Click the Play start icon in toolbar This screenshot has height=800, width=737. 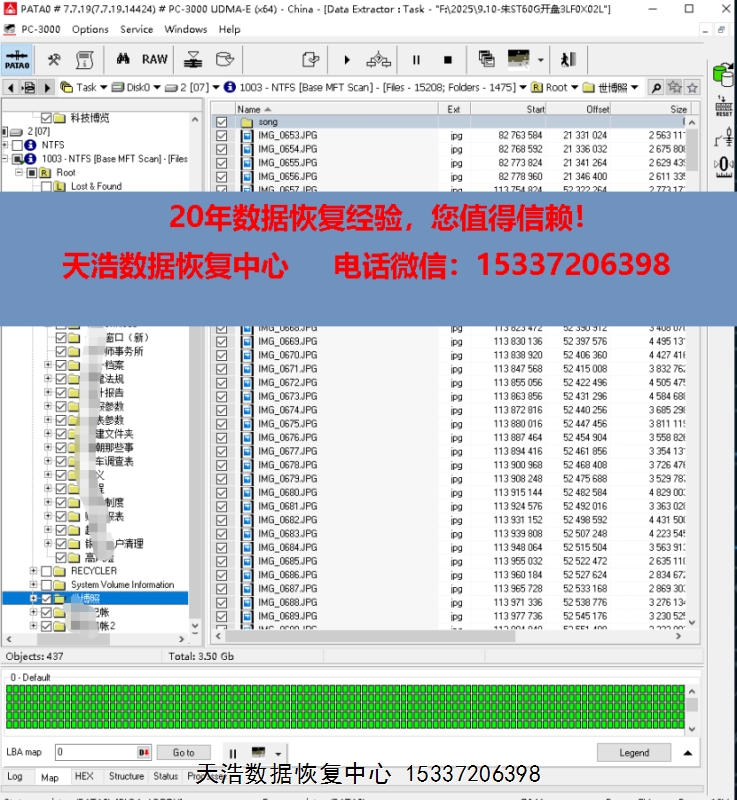pyautogui.click(x=347, y=60)
